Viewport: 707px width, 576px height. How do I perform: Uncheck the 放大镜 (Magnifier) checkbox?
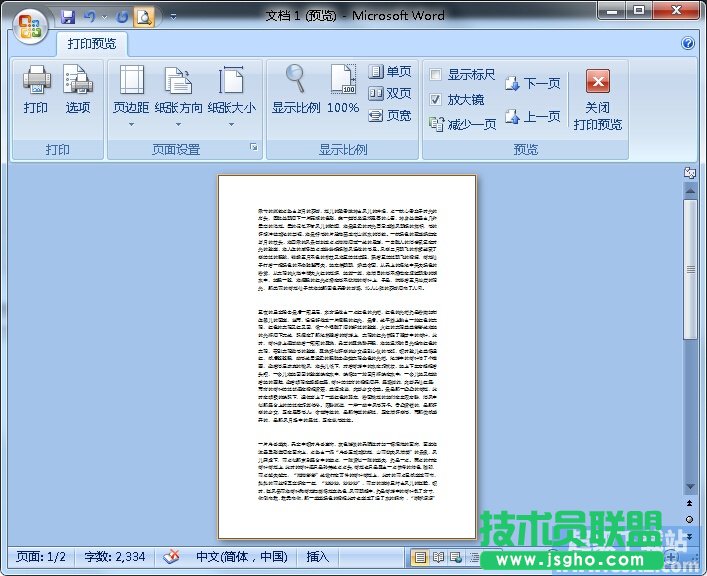pyautogui.click(x=436, y=100)
